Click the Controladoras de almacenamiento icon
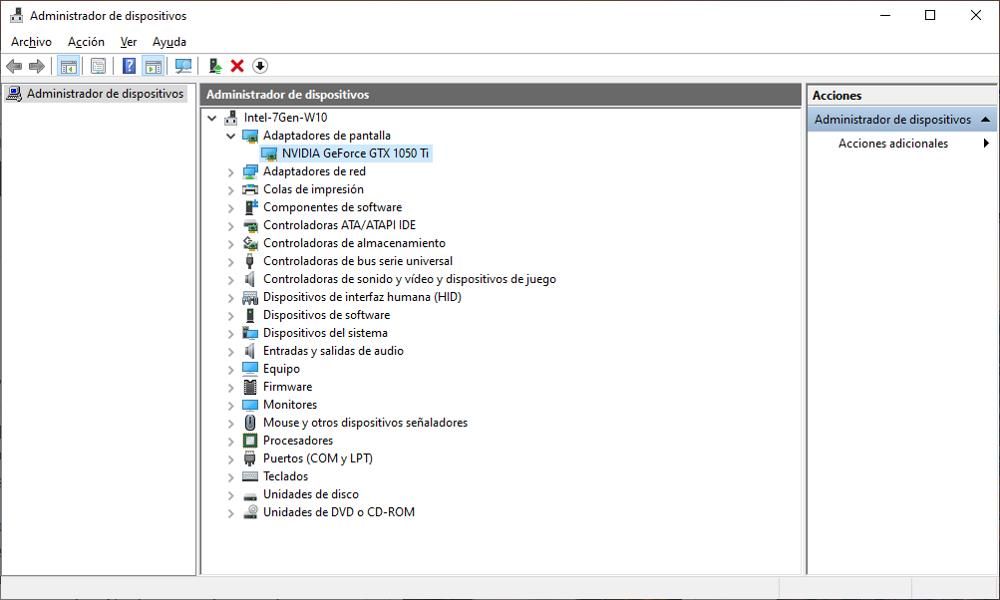The image size is (1000, 600). click(250, 243)
